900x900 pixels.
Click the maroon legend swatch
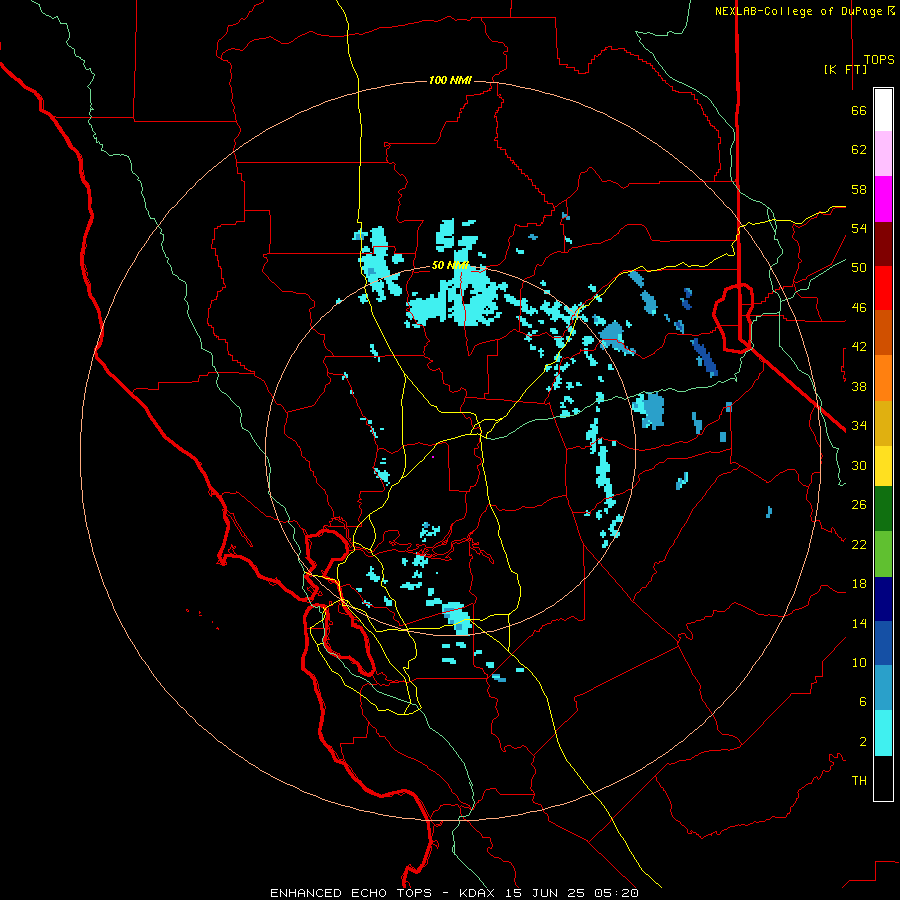click(x=883, y=244)
